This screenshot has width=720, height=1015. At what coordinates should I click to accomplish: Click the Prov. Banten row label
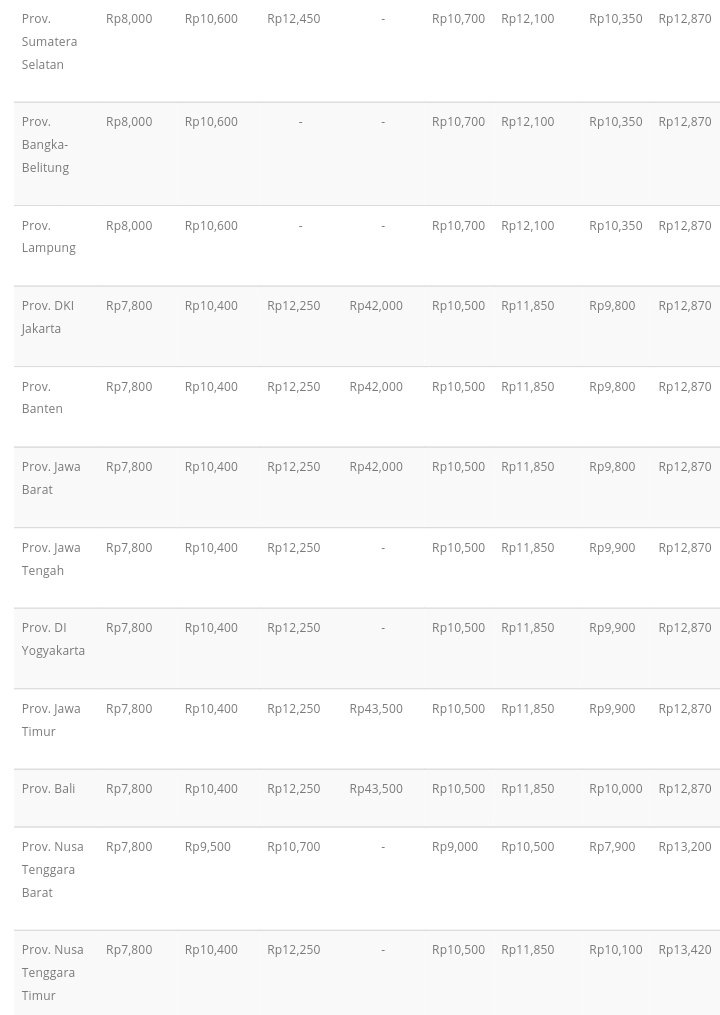42,397
